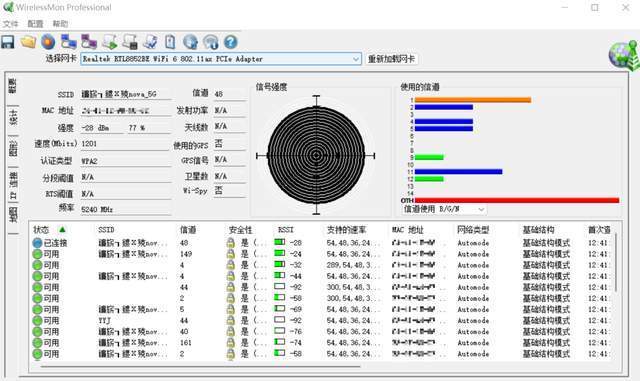Switch to the IP 连接 side tab
The height and width of the screenshot is (381, 640).
coord(13,185)
